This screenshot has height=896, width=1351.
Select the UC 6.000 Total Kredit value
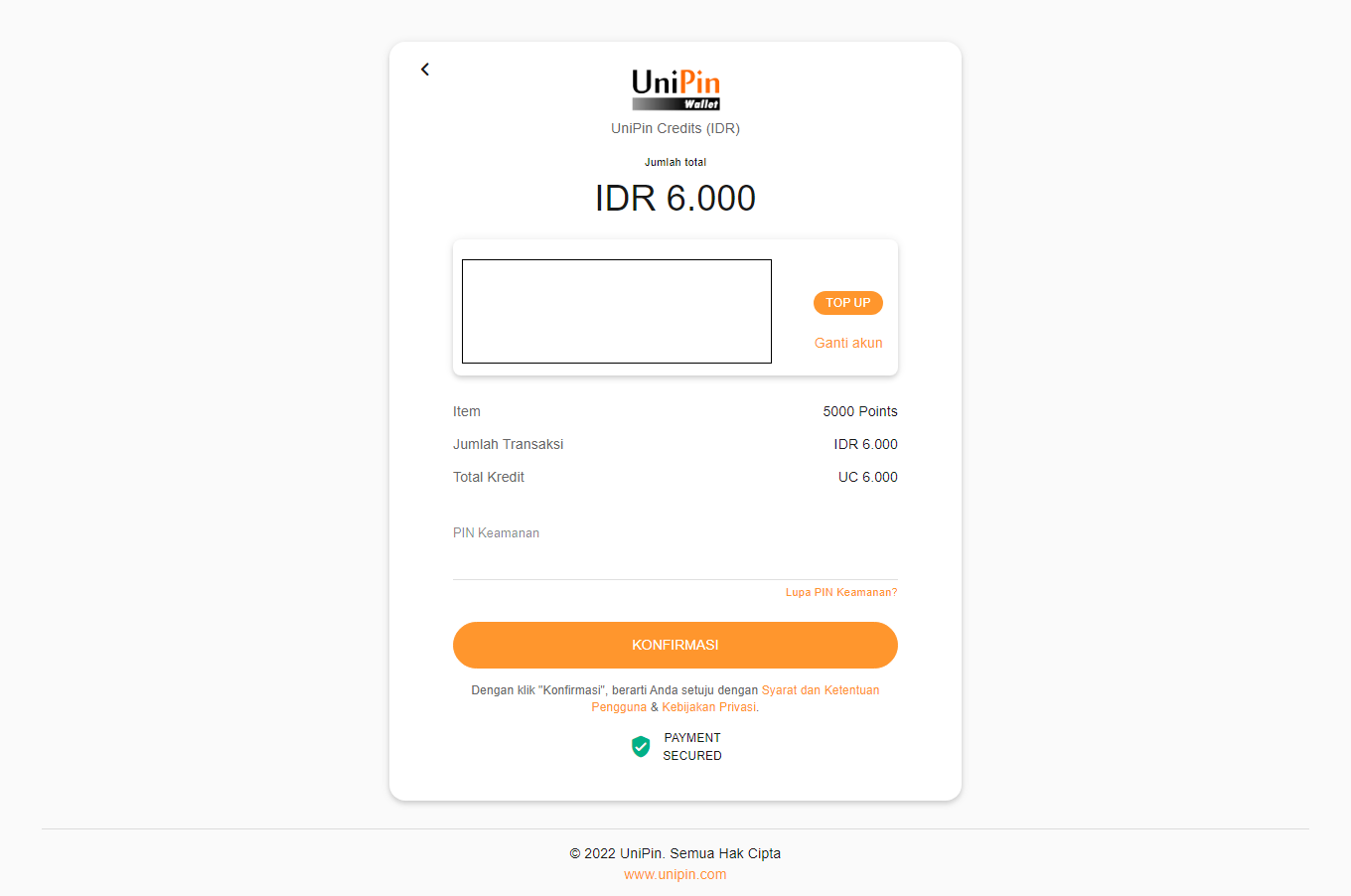pos(868,477)
